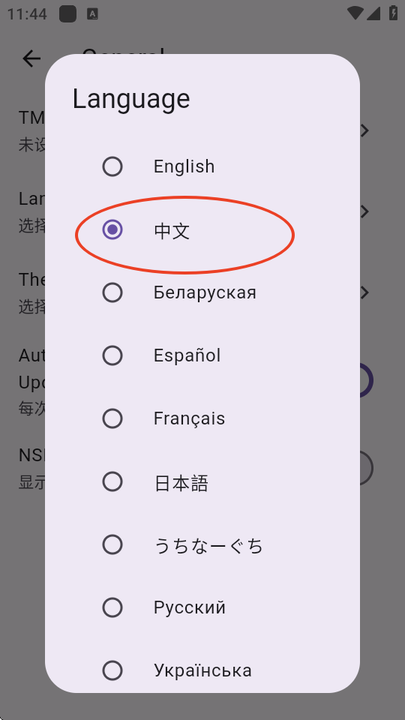The height and width of the screenshot is (720, 405).
Task: Pick the Español radio button
Action: (112, 355)
